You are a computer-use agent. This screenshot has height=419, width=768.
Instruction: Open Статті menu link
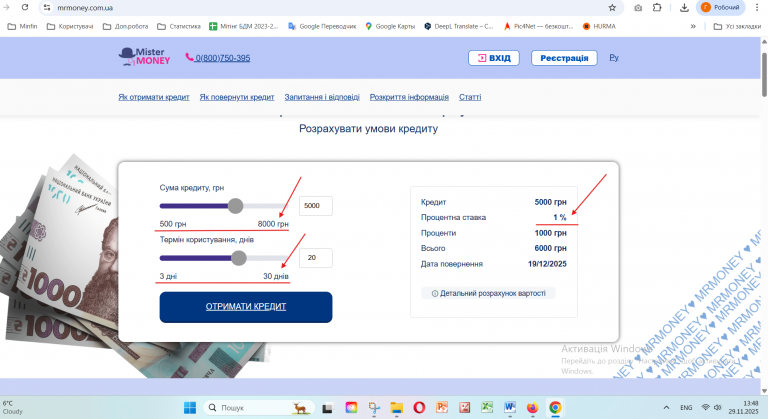[x=470, y=97]
